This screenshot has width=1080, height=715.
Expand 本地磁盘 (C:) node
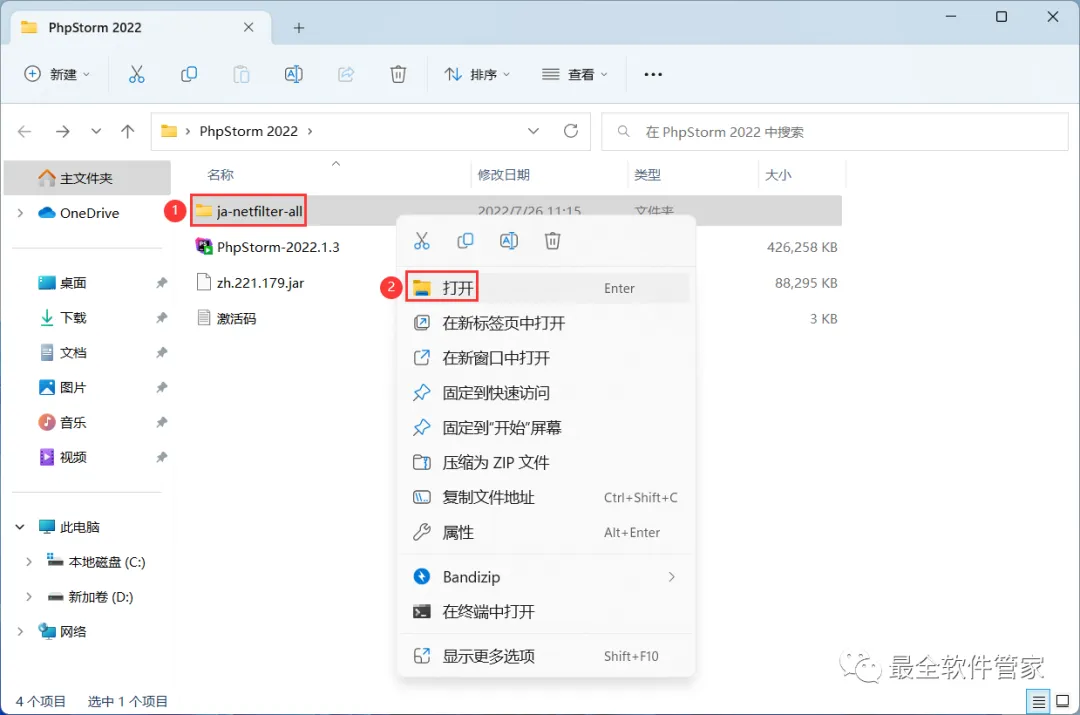point(28,562)
